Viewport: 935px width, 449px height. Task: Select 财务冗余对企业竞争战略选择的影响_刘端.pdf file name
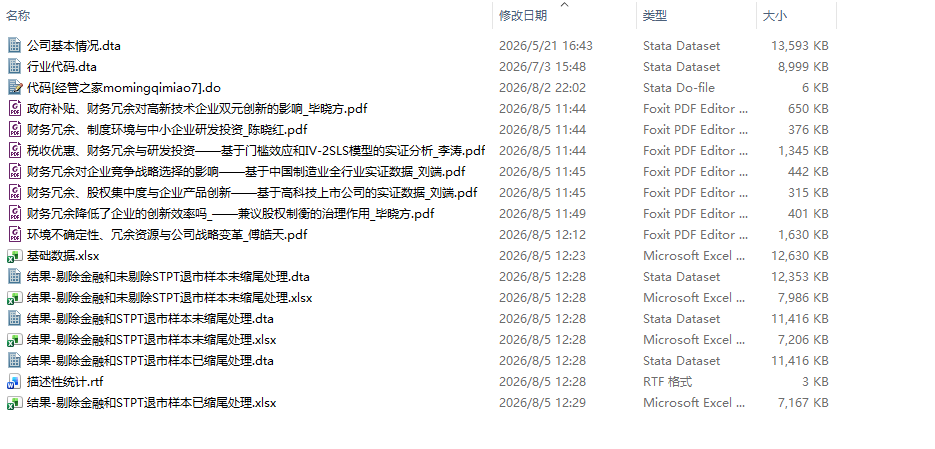point(246,171)
